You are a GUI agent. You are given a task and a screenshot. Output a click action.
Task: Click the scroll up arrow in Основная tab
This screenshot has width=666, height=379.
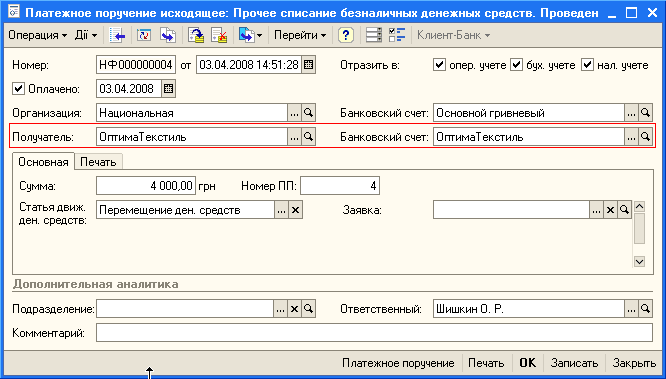[x=639, y=207]
